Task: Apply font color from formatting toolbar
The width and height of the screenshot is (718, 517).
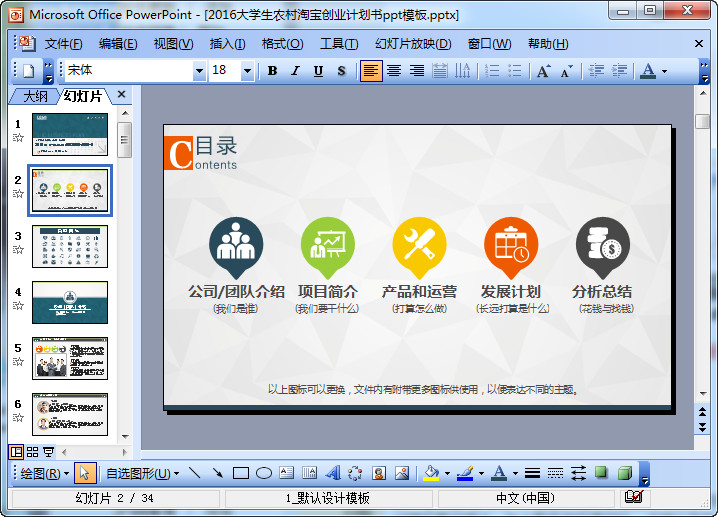Action: point(647,71)
